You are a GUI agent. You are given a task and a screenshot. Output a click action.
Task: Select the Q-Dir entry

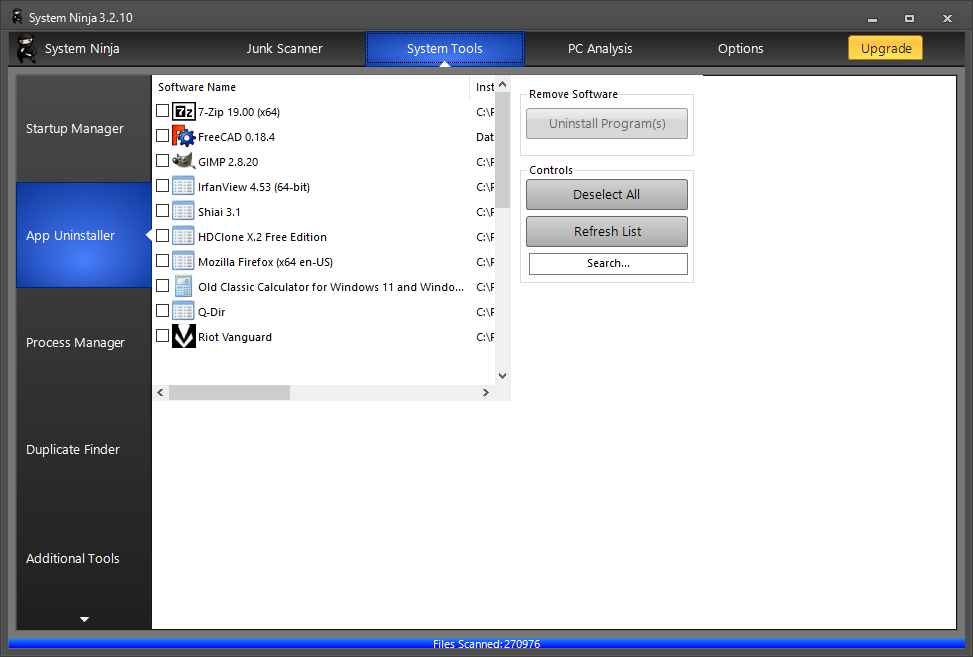pos(212,312)
